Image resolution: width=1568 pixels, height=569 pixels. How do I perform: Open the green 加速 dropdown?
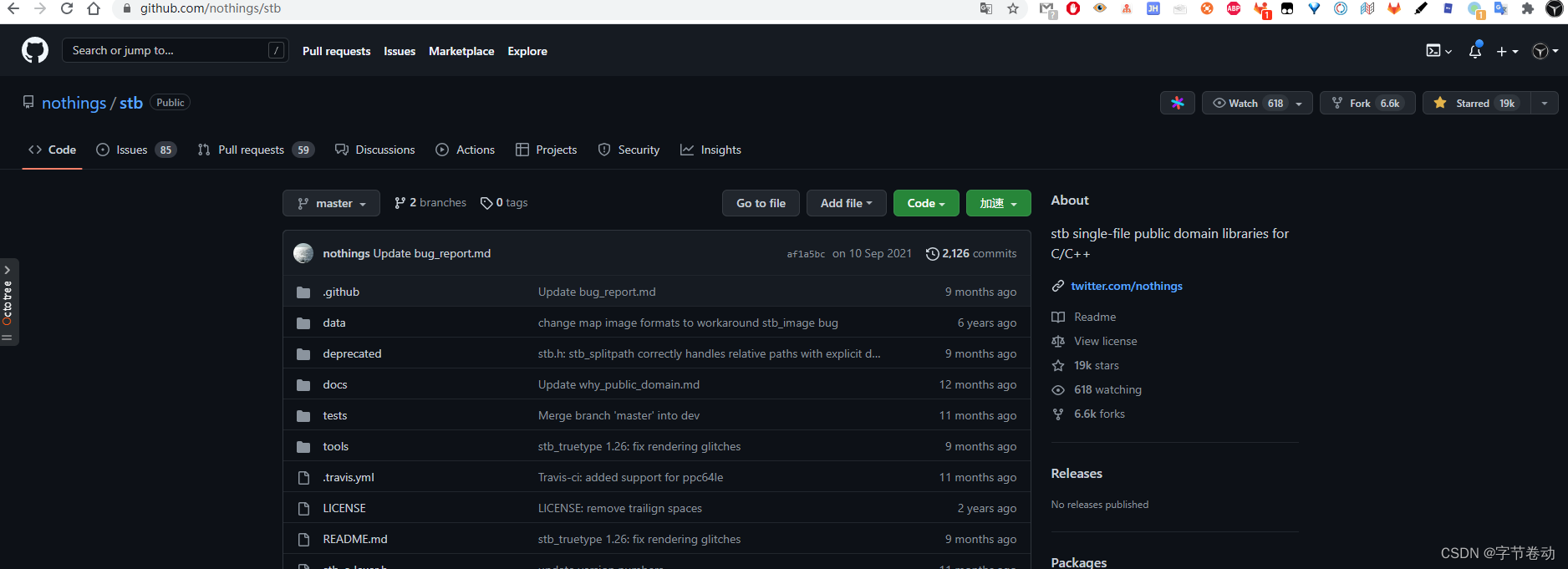click(x=998, y=203)
